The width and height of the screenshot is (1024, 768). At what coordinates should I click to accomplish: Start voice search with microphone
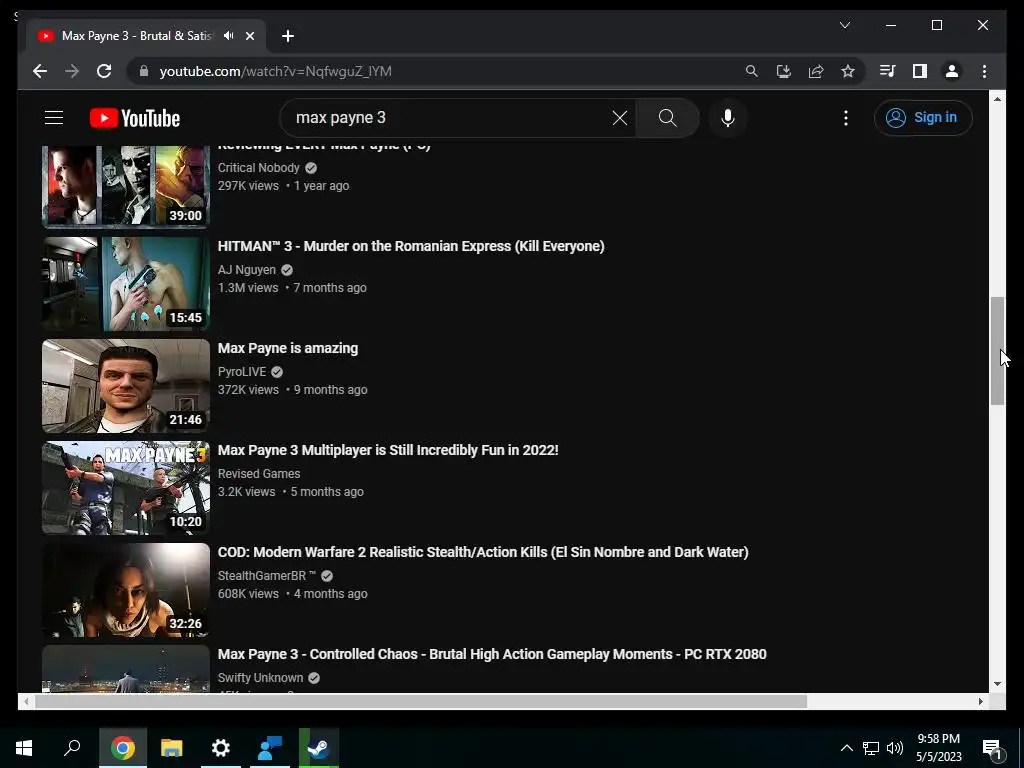coord(728,118)
